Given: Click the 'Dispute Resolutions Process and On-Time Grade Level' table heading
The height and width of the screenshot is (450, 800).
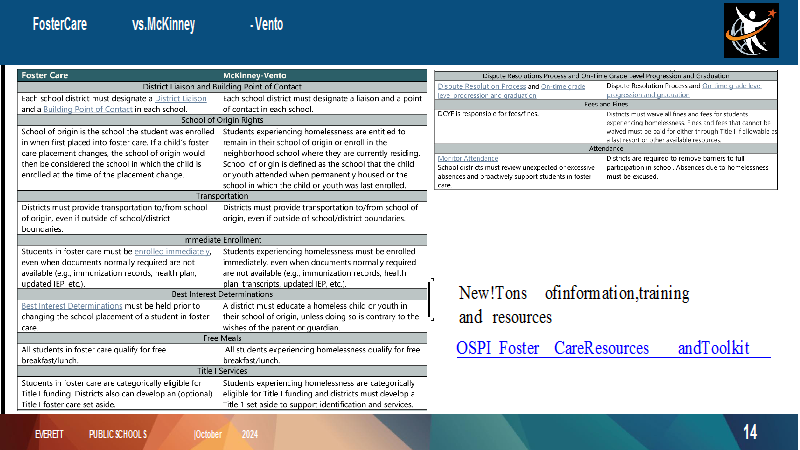Looking at the screenshot, I should point(606,76).
